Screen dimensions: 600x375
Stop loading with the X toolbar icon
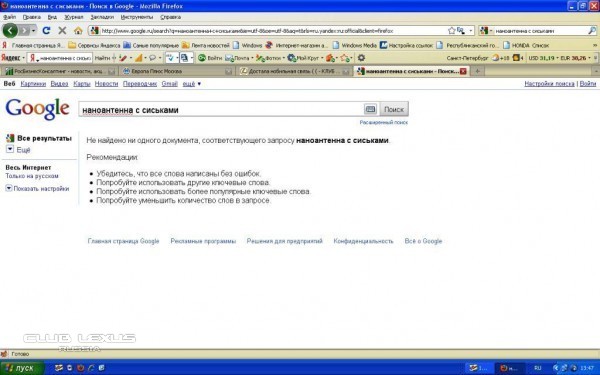(62, 31)
